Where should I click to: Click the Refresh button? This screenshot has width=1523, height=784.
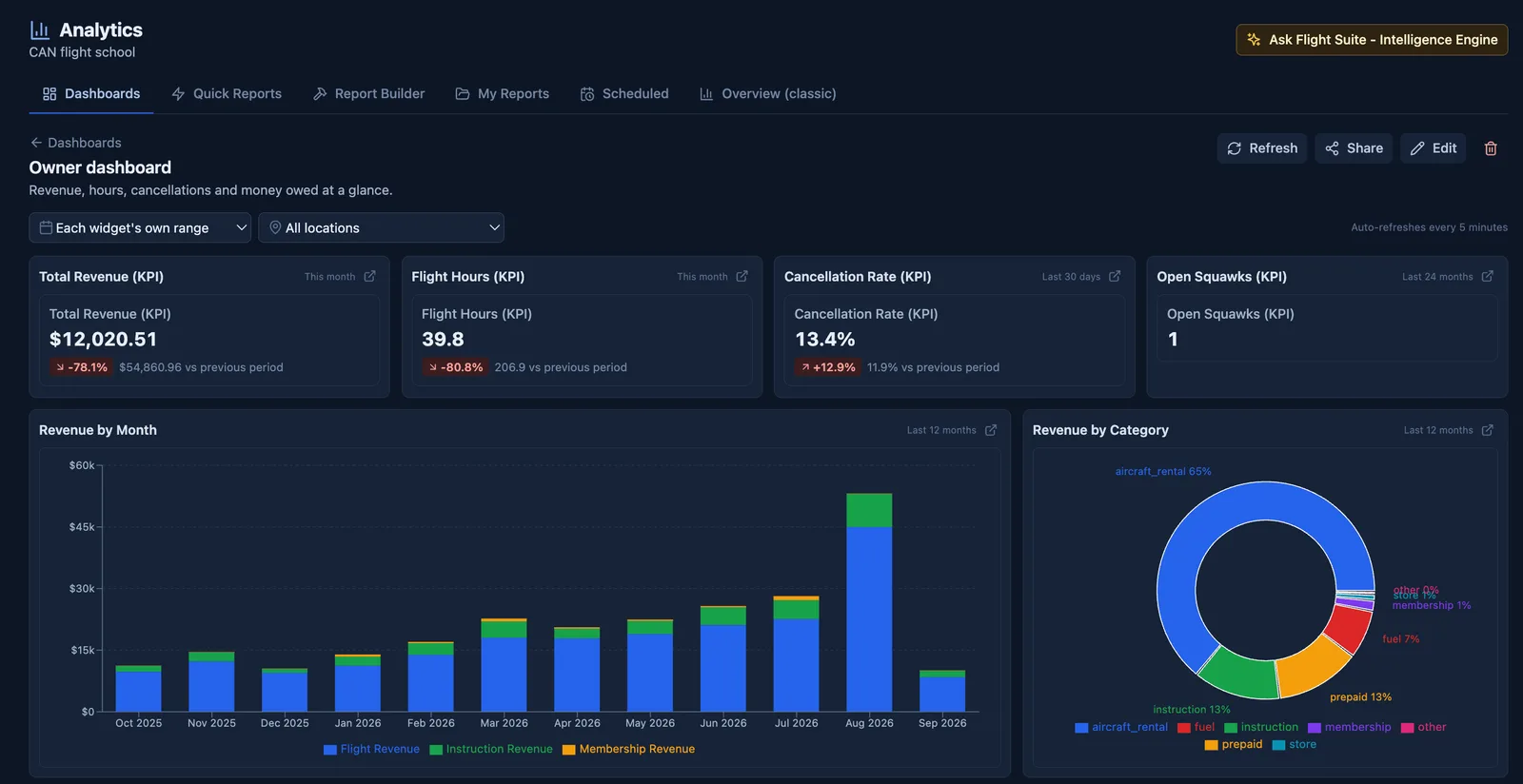(1262, 148)
